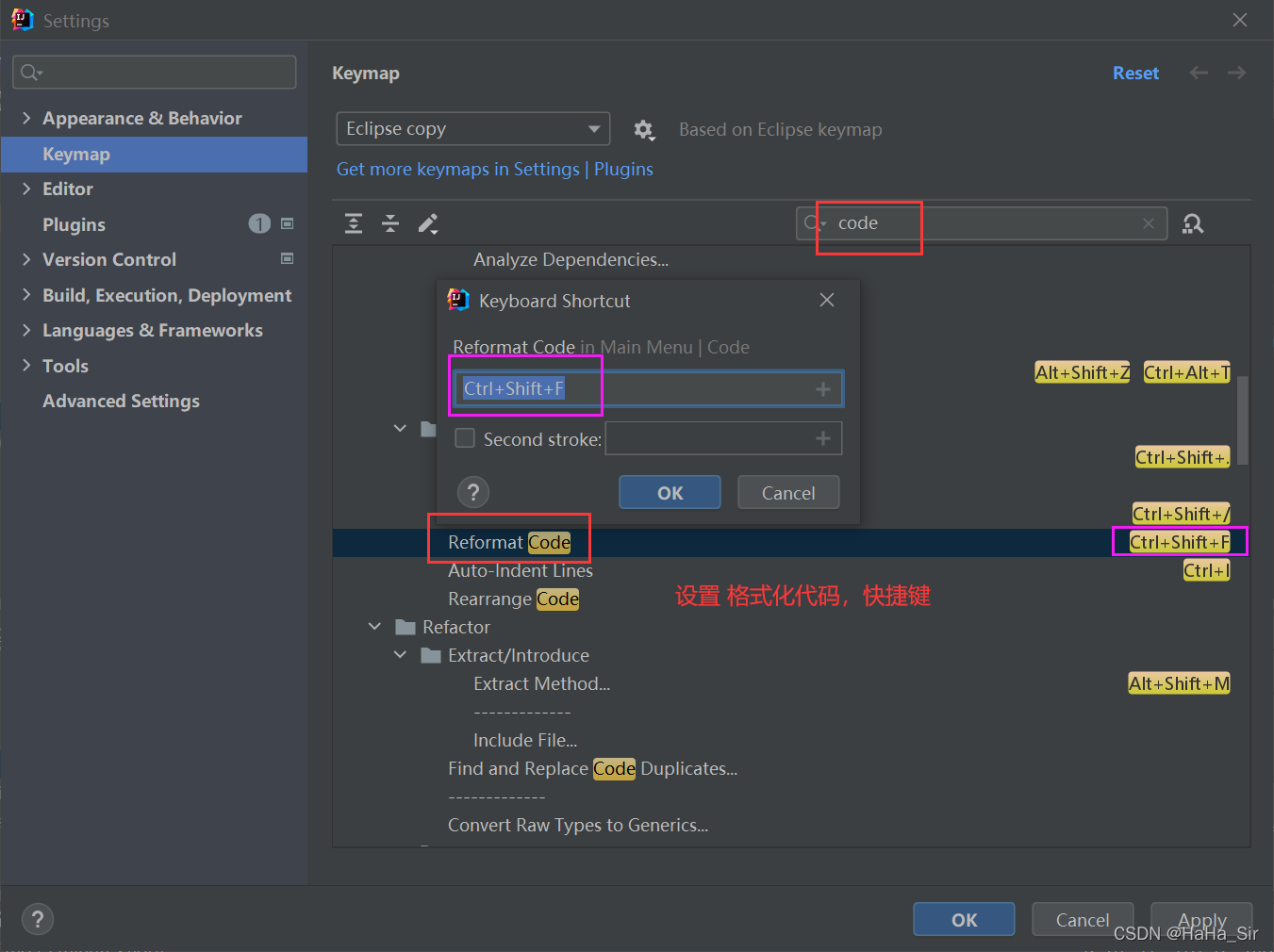This screenshot has height=952, width=1274.
Task: Select Auto-Indent Lines action
Action: [521, 570]
